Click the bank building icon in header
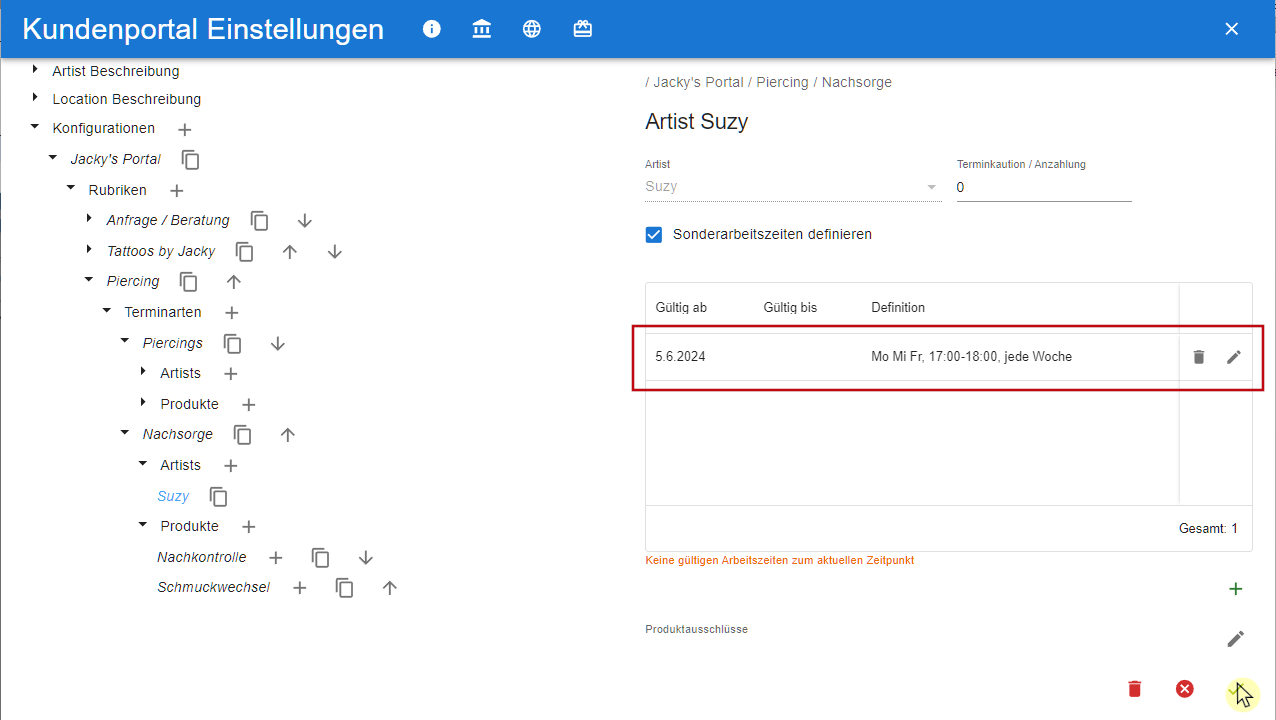This screenshot has width=1276, height=720. pyautogui.click(x=482, y=29)
